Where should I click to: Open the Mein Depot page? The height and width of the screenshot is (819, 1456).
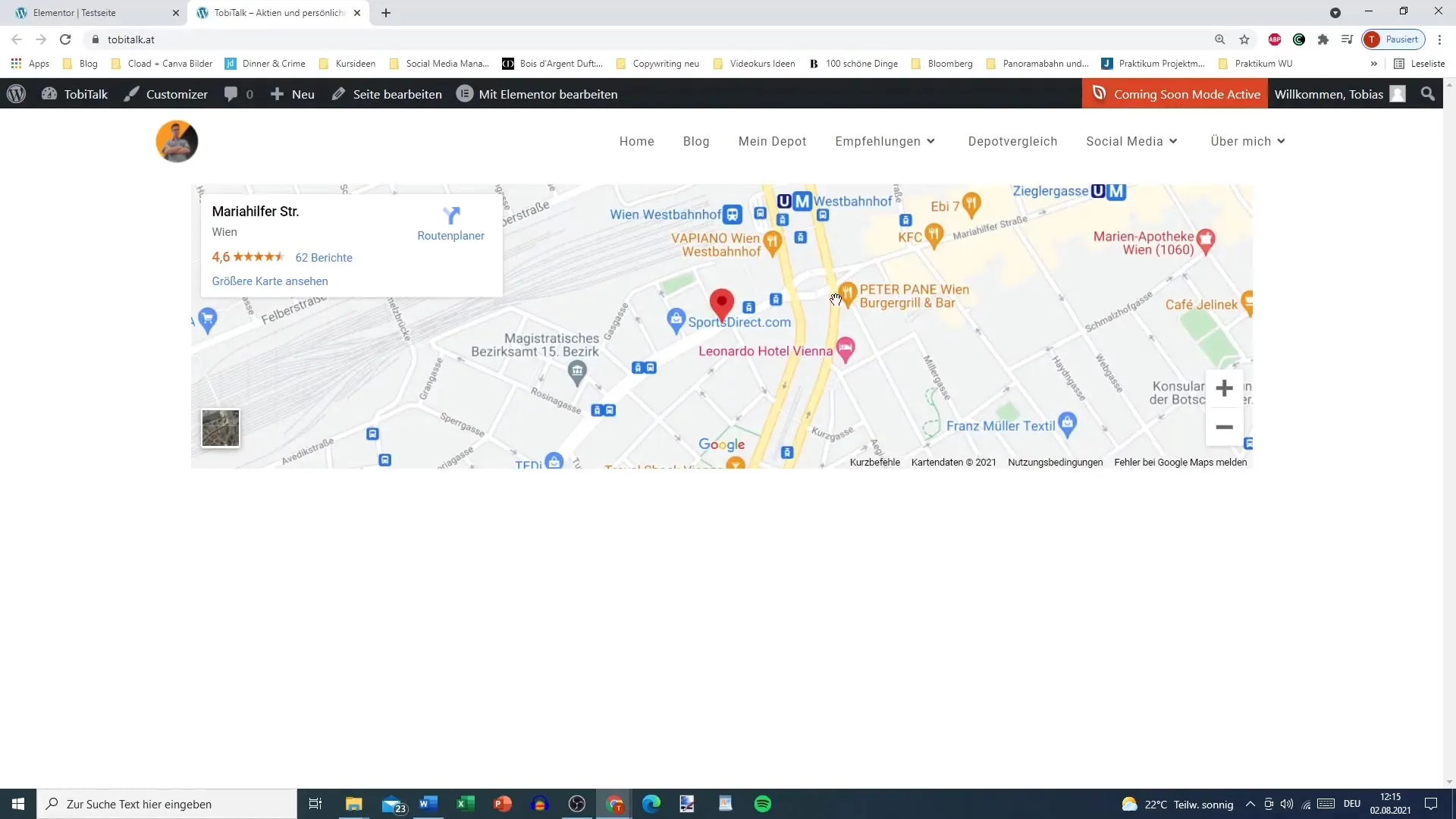click(772, 141)
